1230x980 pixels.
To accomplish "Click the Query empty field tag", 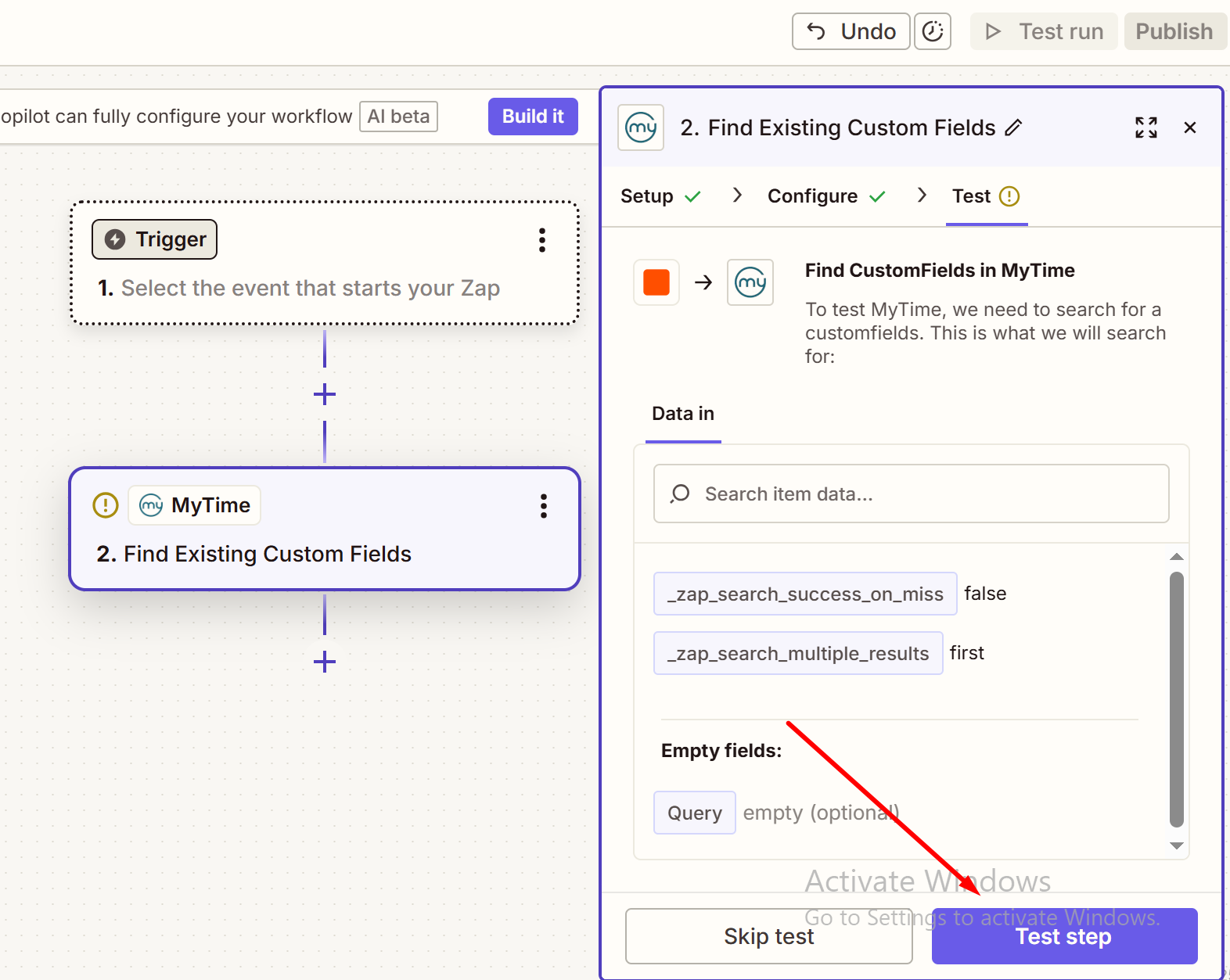I will (695, 813).
